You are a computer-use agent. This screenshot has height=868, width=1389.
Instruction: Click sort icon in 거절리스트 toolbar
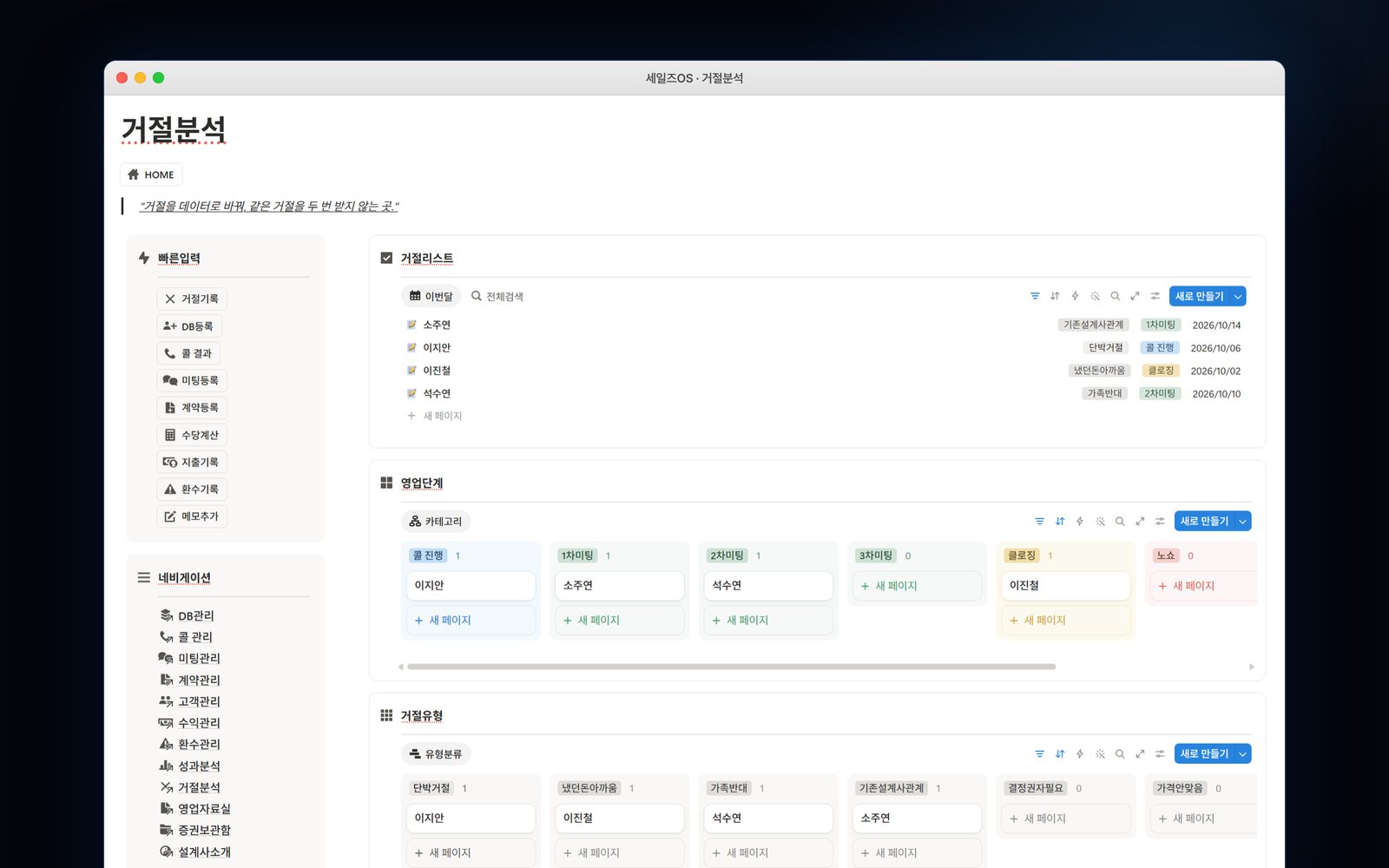pyautogui.click(x=1055, y=296)
